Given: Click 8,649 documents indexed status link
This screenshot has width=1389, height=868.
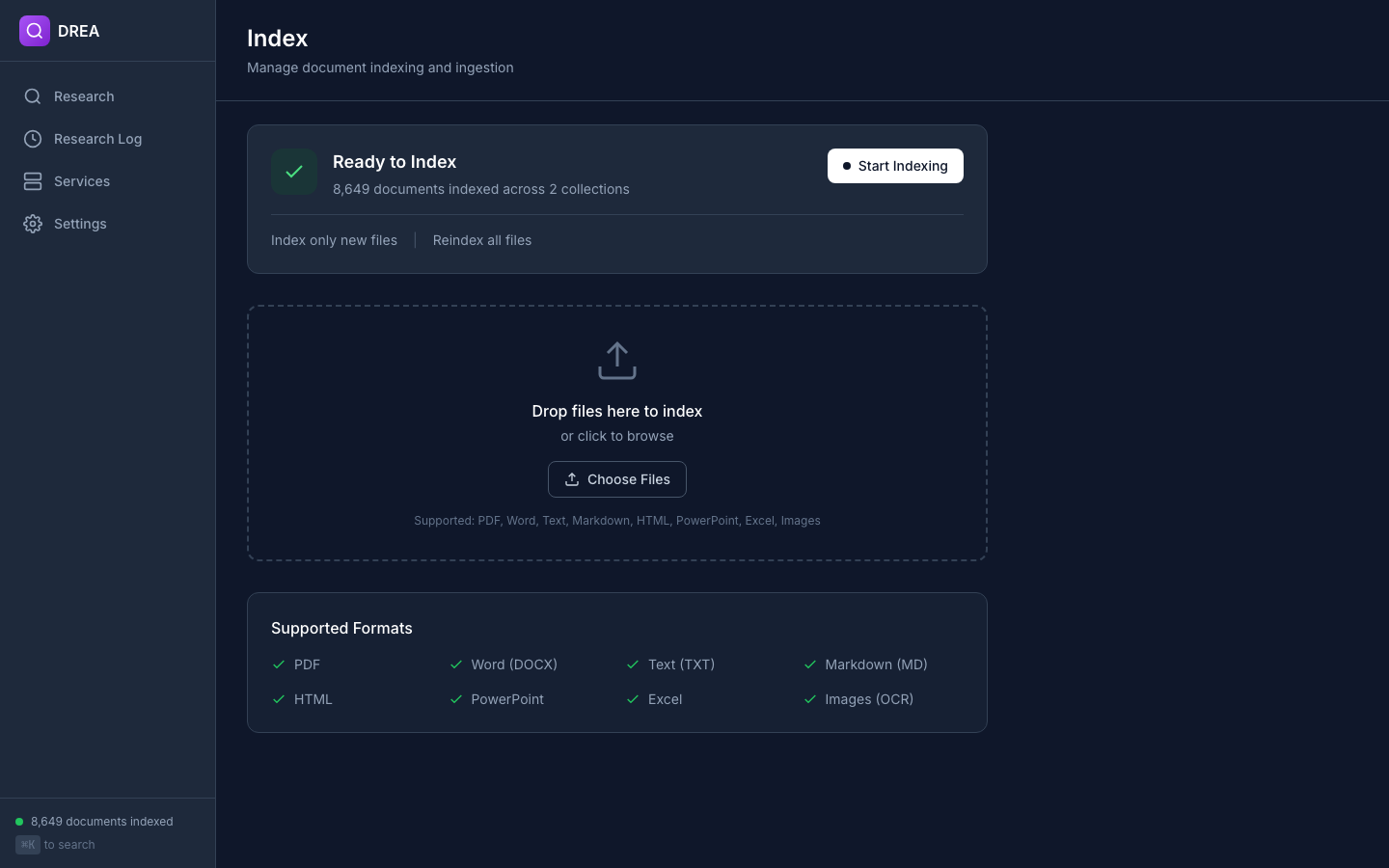Looking at the screenshot, I should pos(101,822).
